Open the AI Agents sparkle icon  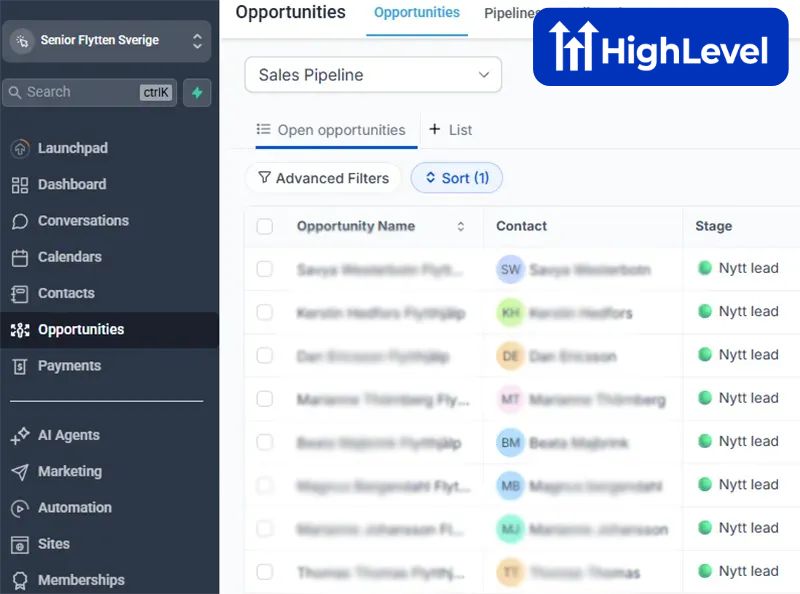[x=20, y=436]
